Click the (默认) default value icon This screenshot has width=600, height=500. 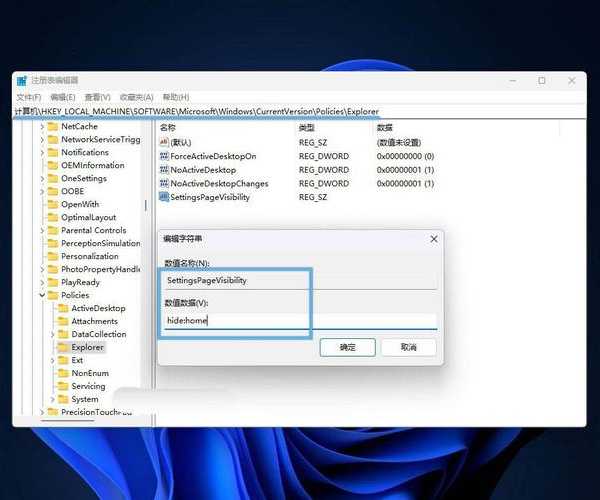(164, 143)
